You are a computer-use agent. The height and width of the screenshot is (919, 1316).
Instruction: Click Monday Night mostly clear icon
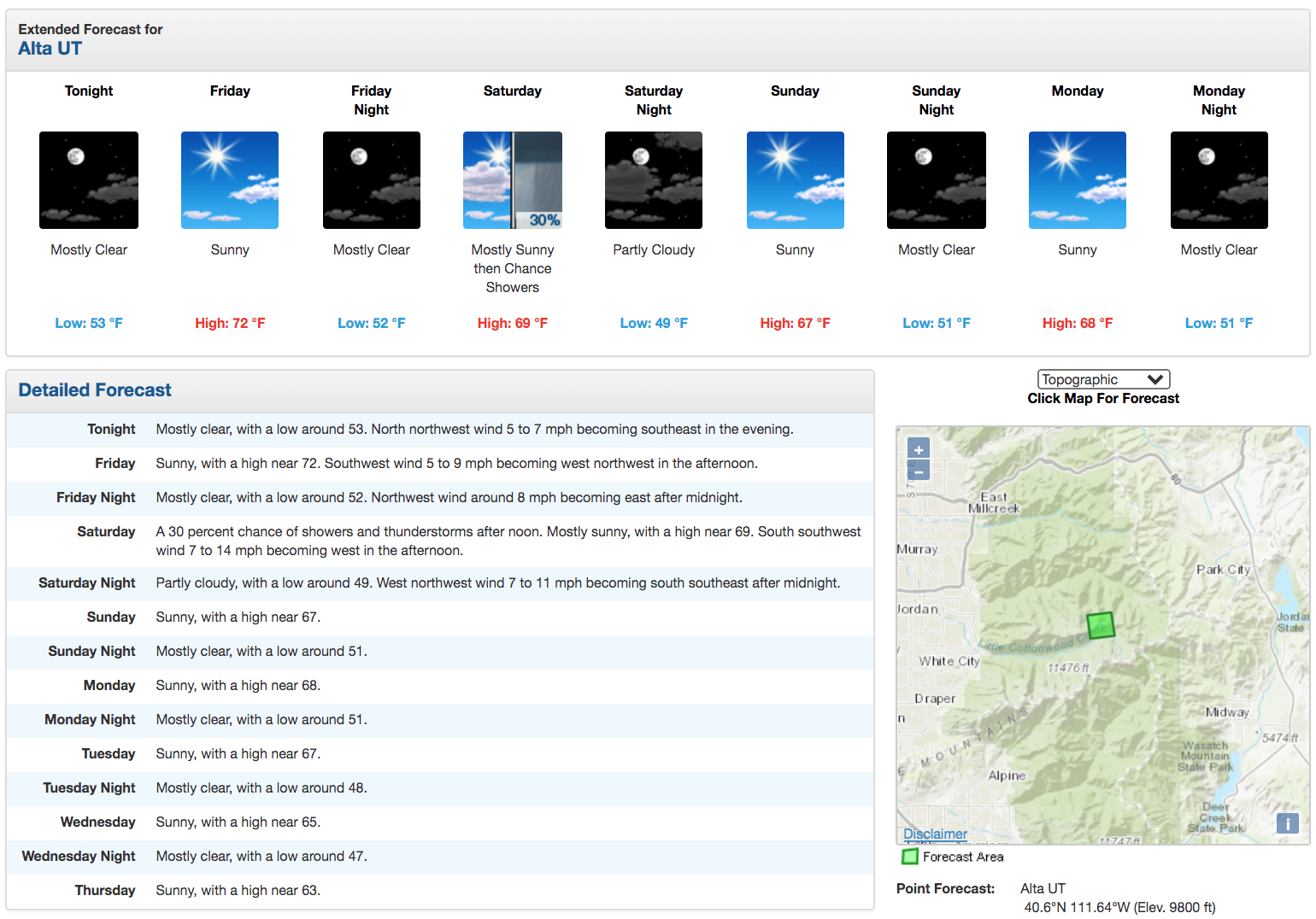coord(1219,180)
